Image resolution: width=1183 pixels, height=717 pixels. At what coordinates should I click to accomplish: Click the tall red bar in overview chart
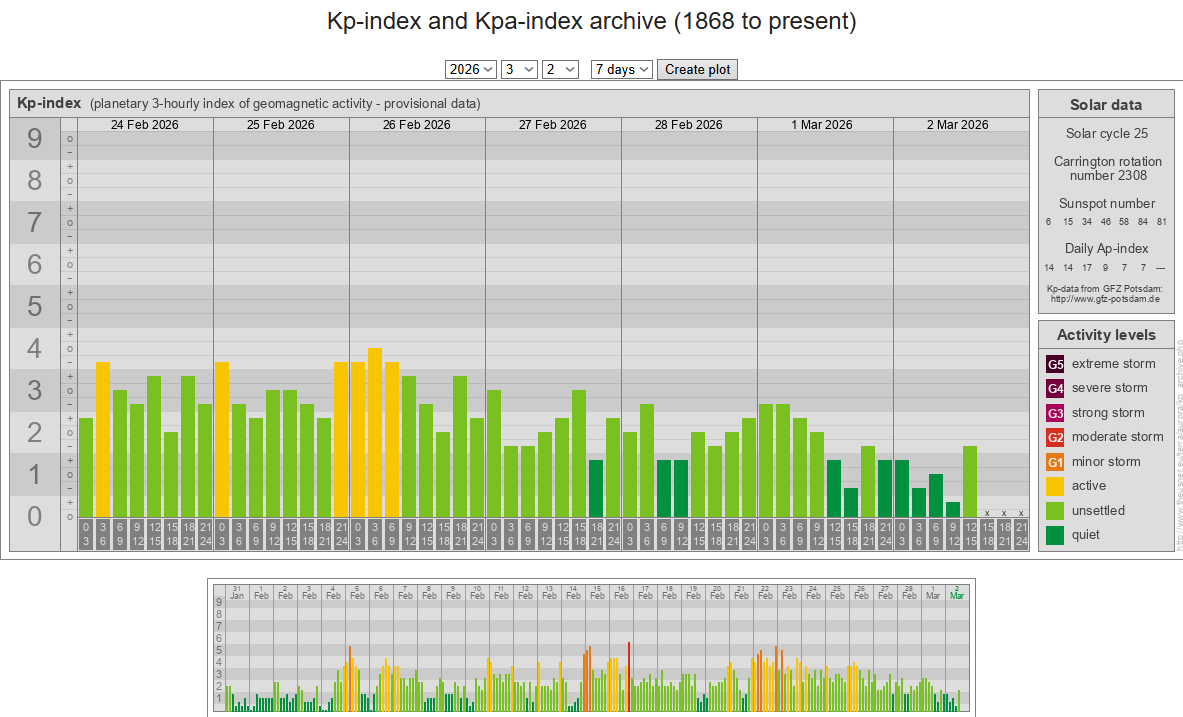pos(629,675)
